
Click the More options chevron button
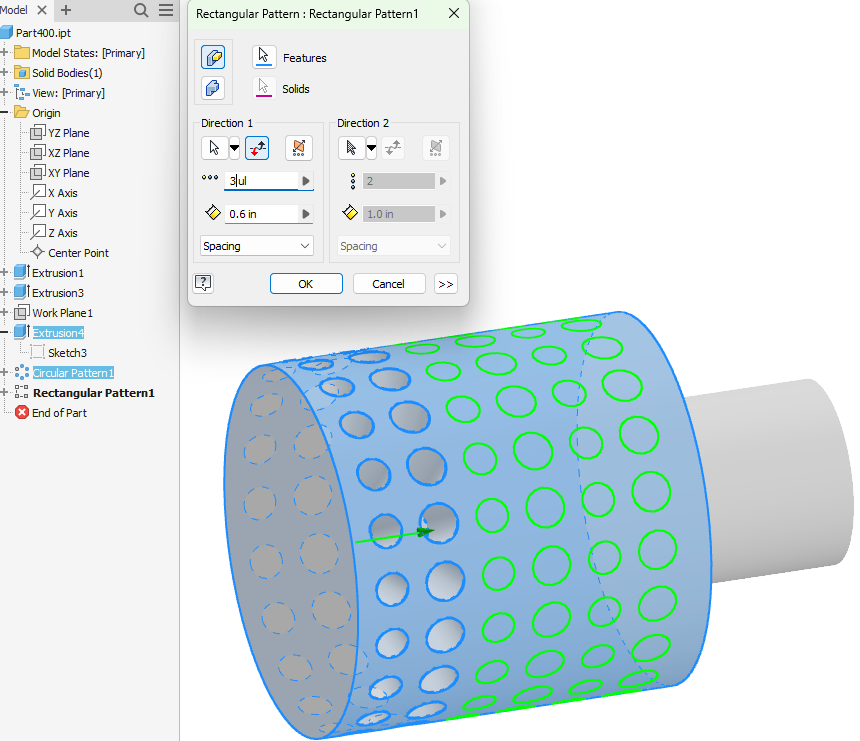pyautogui.click(x=444, y=283)
